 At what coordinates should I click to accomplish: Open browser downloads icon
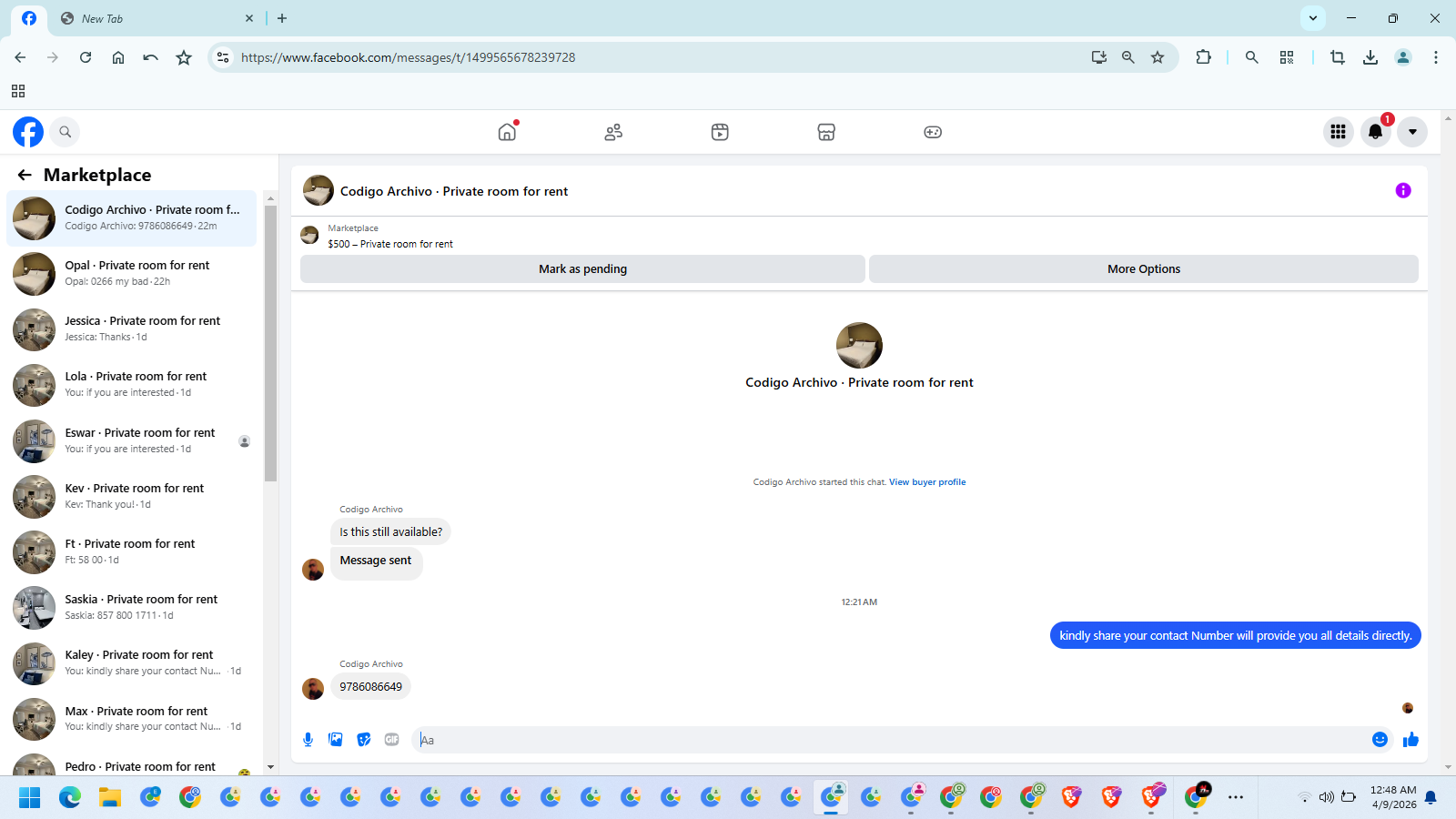[x=1370, y=57]
